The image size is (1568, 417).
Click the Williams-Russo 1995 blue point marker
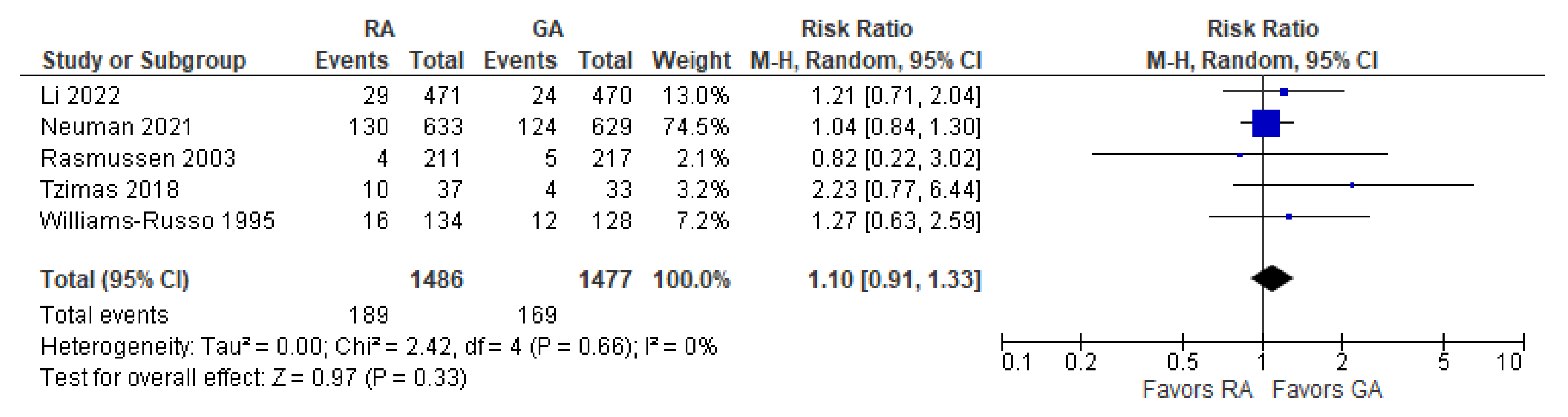pos(1289,216)
